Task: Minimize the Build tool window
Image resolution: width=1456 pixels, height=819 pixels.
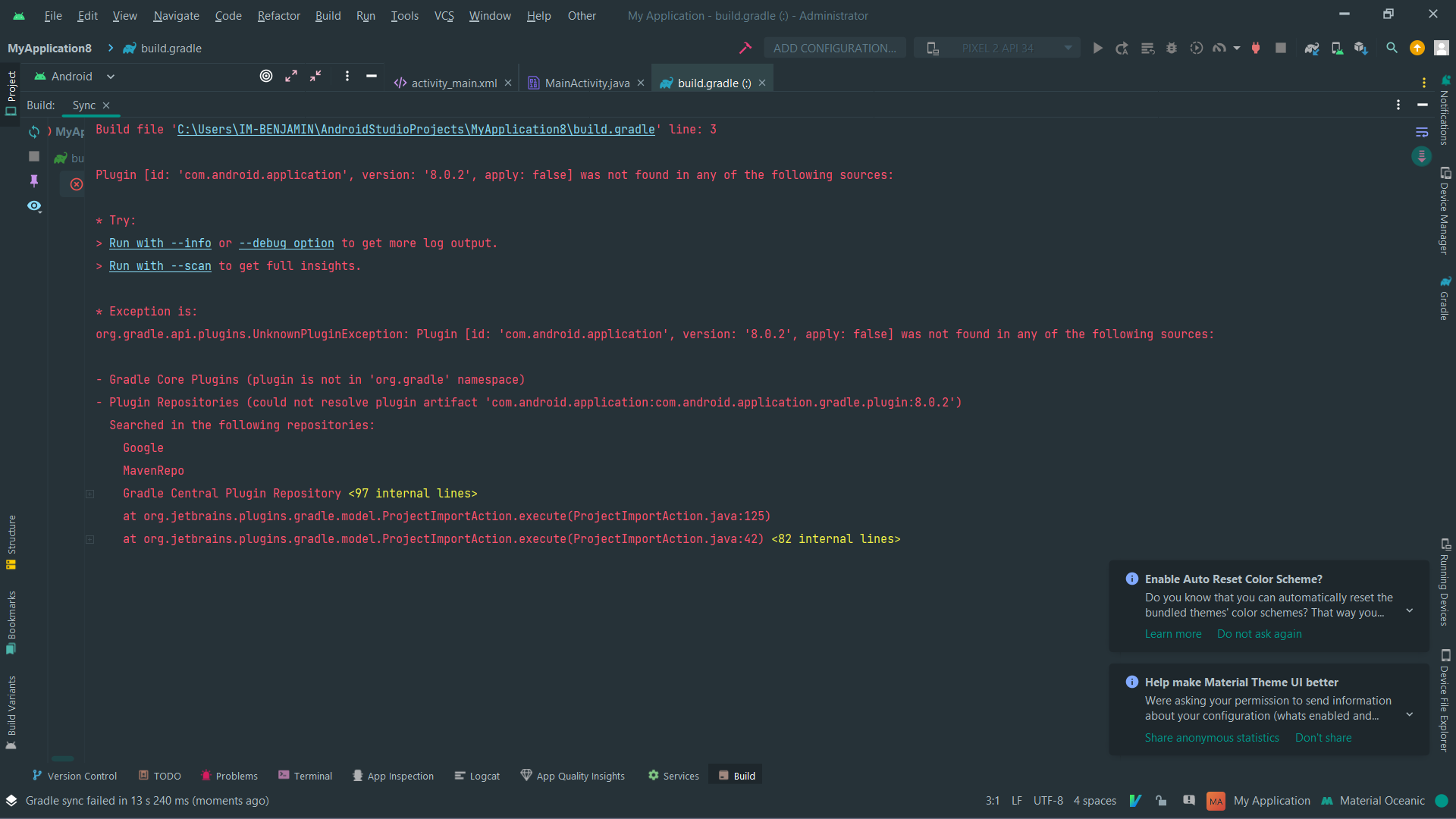Action: tap(1423, 105)
